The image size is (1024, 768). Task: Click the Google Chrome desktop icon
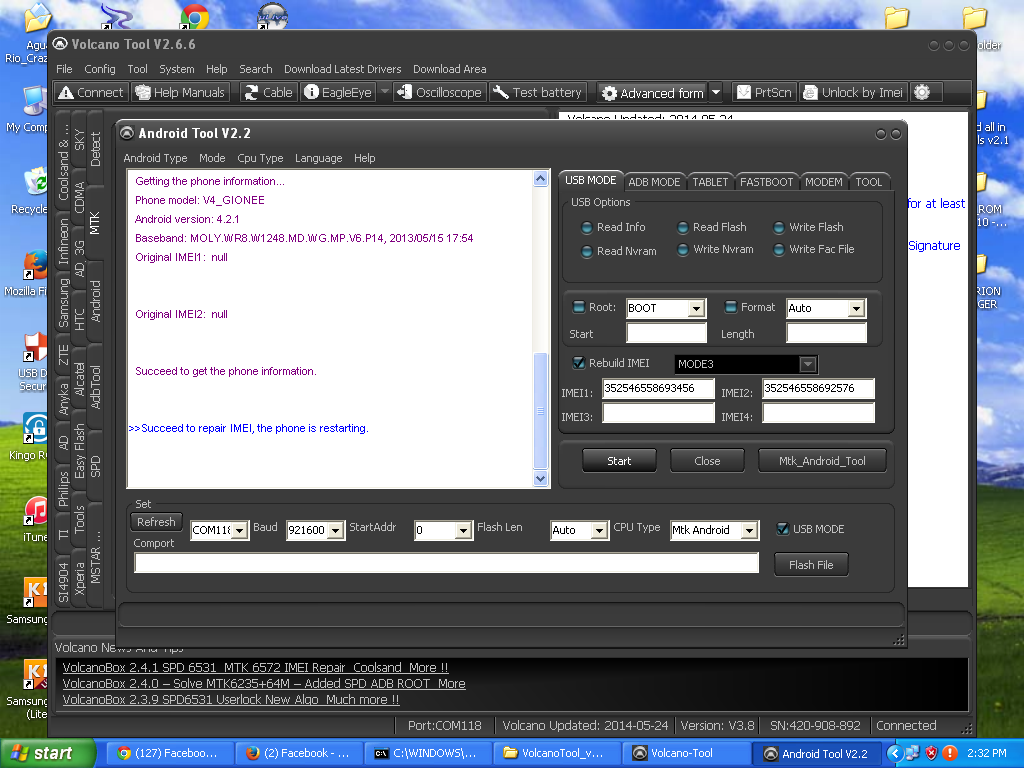pos(194,17)
